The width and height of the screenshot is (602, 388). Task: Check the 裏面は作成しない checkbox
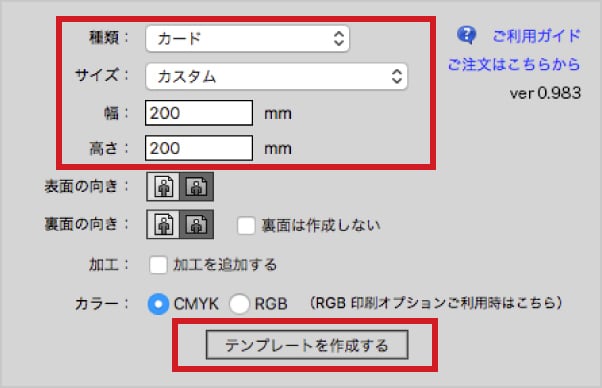[246, 225]
